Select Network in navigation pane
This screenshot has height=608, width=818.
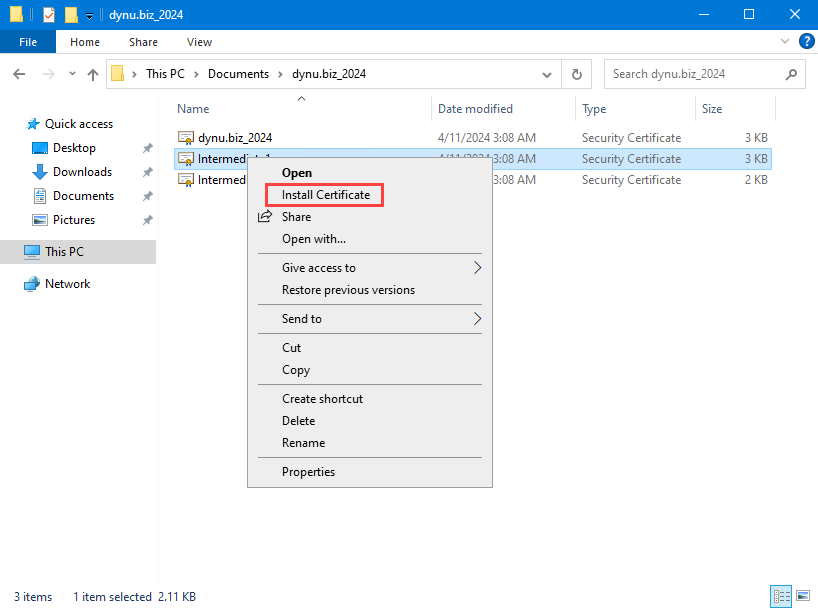(67, 283)
